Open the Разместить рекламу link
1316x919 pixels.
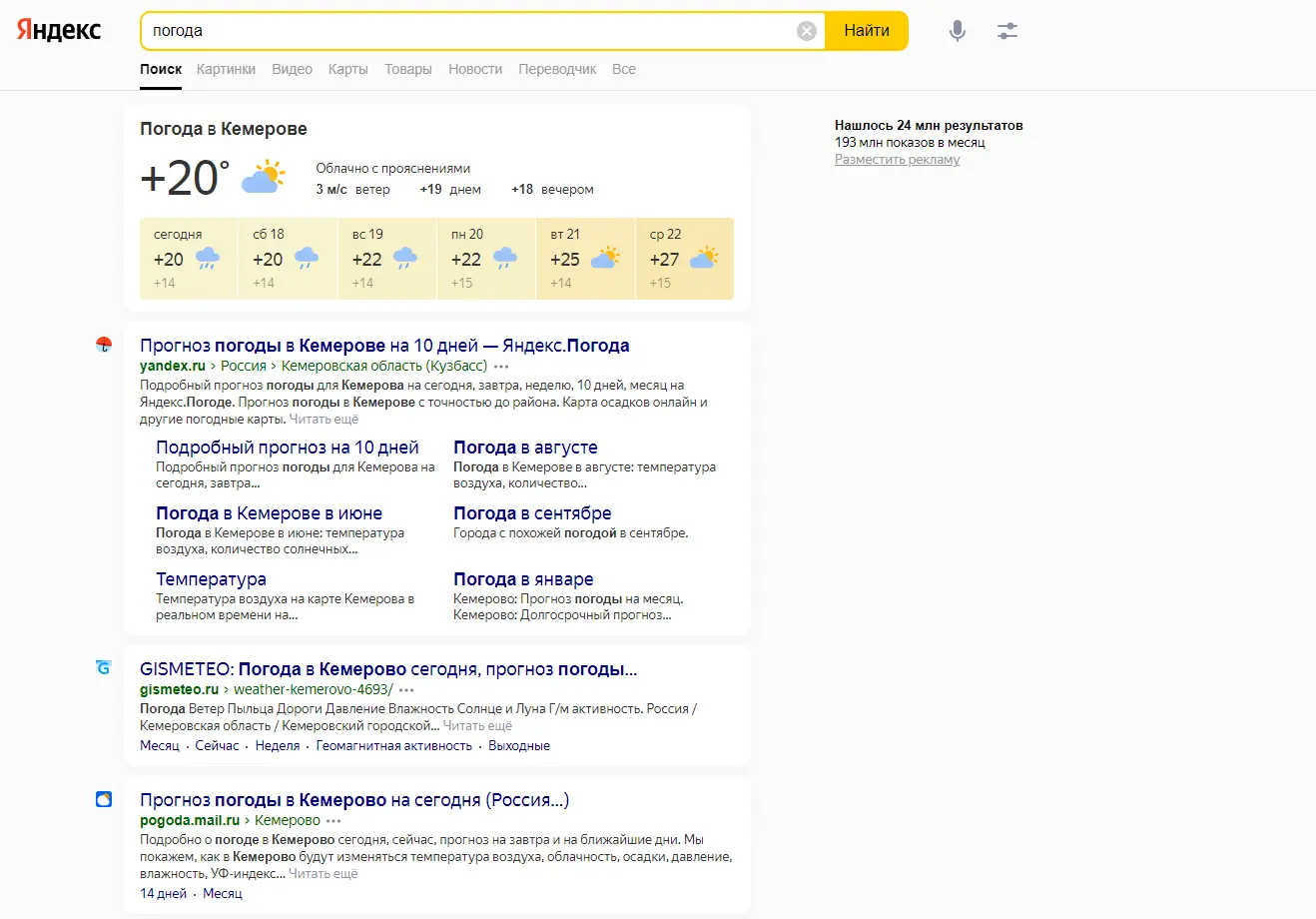point(898,160)
